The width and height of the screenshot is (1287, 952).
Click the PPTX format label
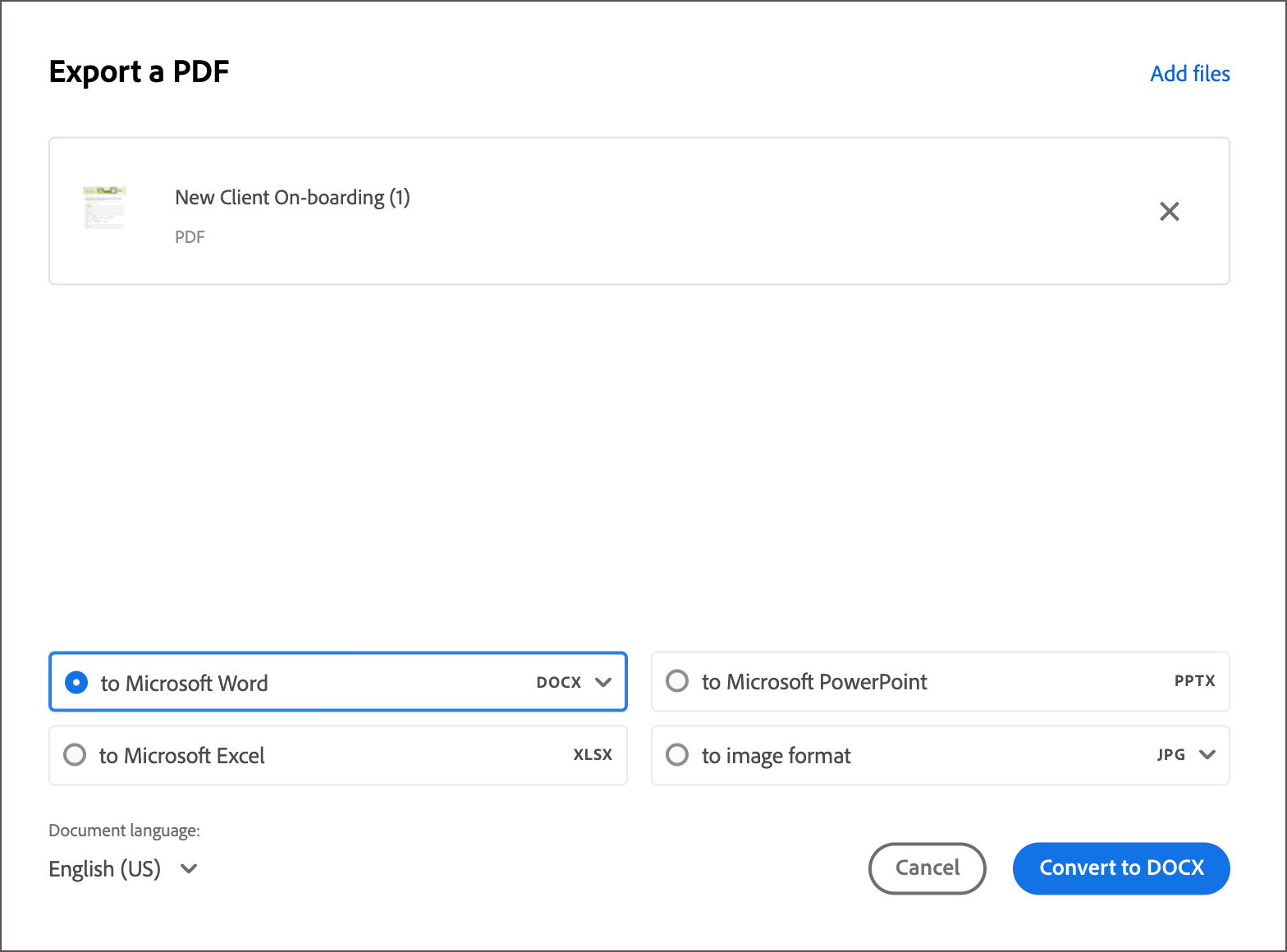tap(1194, 681)
